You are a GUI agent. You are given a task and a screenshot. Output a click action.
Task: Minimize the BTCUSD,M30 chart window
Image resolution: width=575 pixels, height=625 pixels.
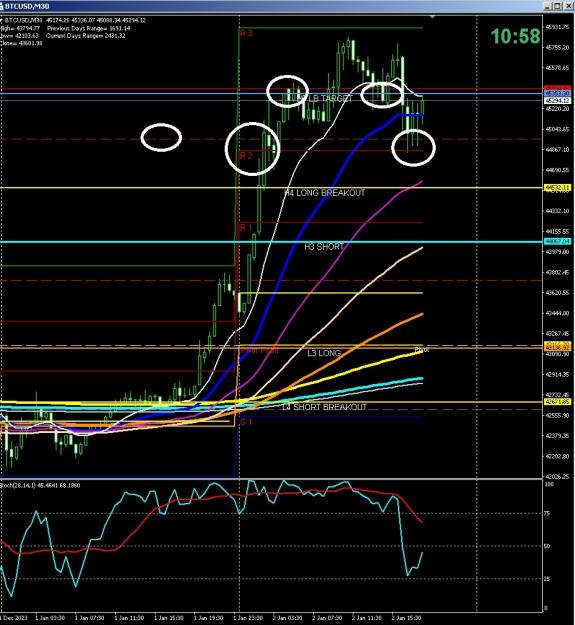548,6
